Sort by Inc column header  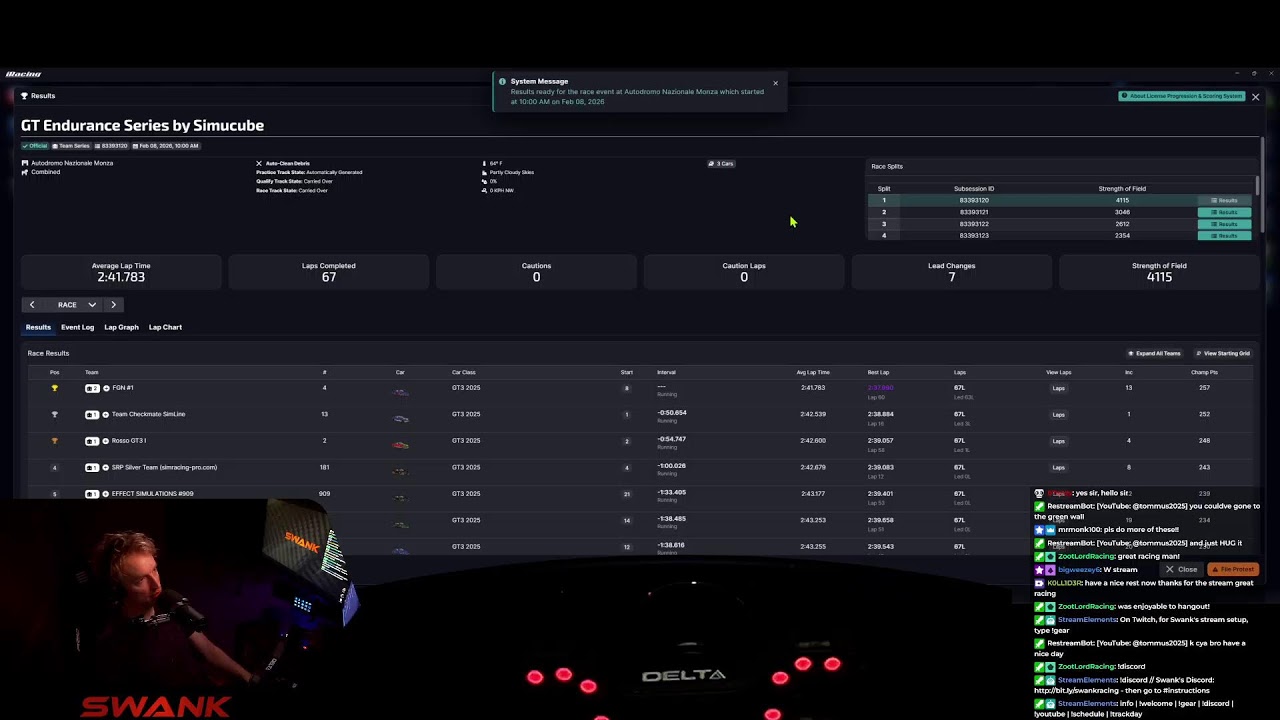point(1129,373)
